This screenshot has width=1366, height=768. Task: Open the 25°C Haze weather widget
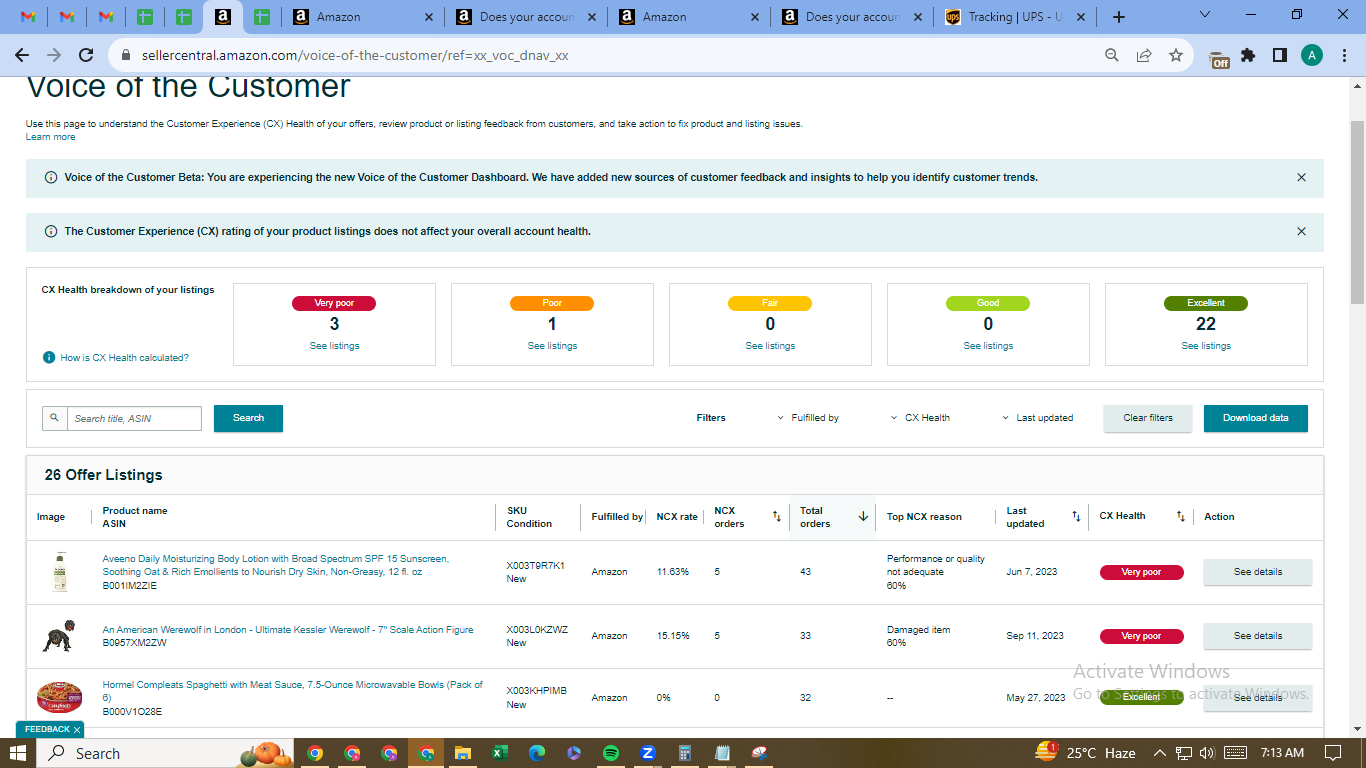(1086, 753)
